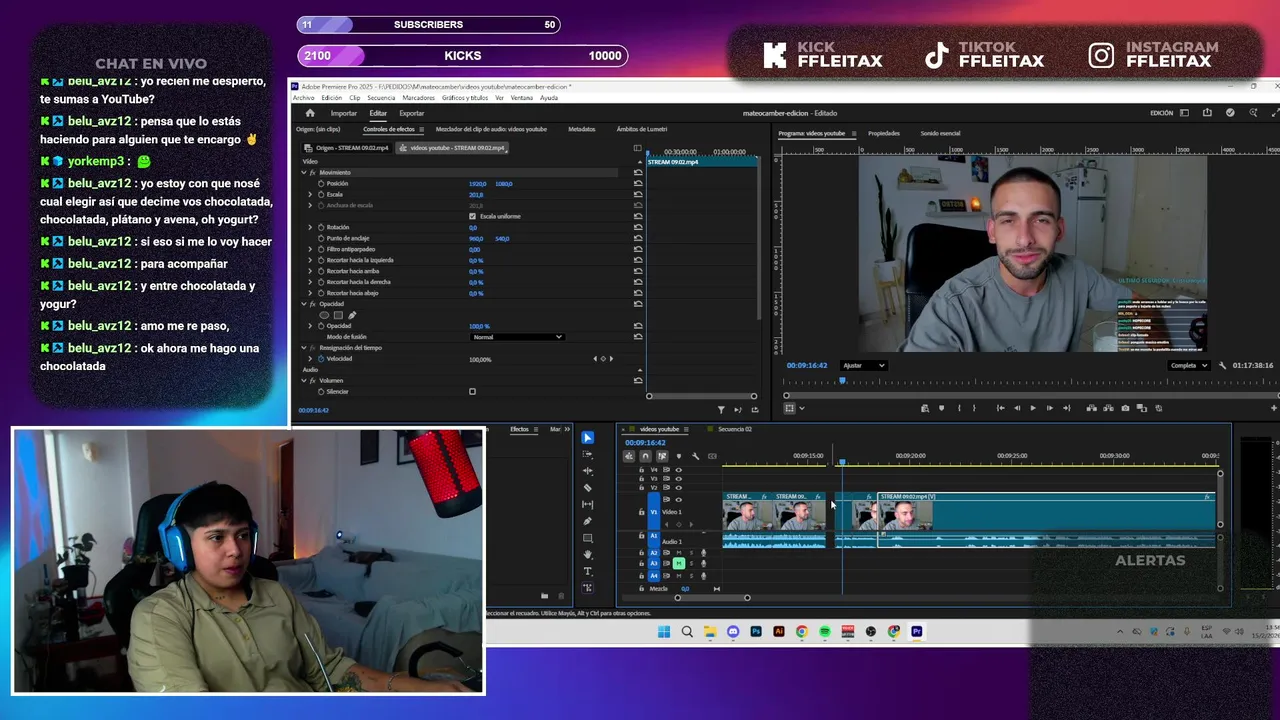The width and height of the screenshot is (1280, 720).
Task: Click the Exportar workspace button
Action: point(411,113)
